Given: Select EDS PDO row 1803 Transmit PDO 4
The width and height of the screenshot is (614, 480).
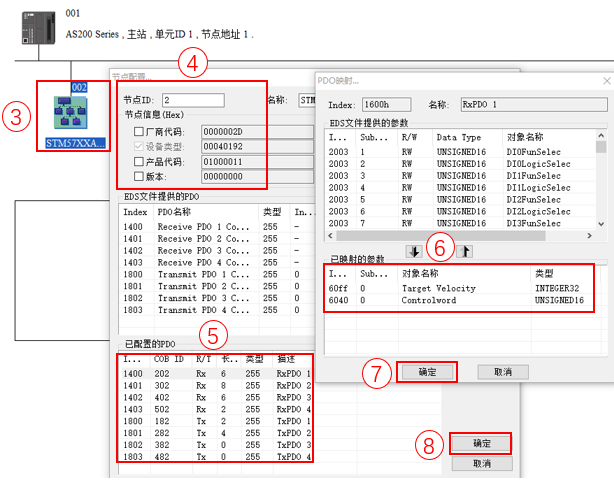Looking at the screenshot, I should coord(217,310).
